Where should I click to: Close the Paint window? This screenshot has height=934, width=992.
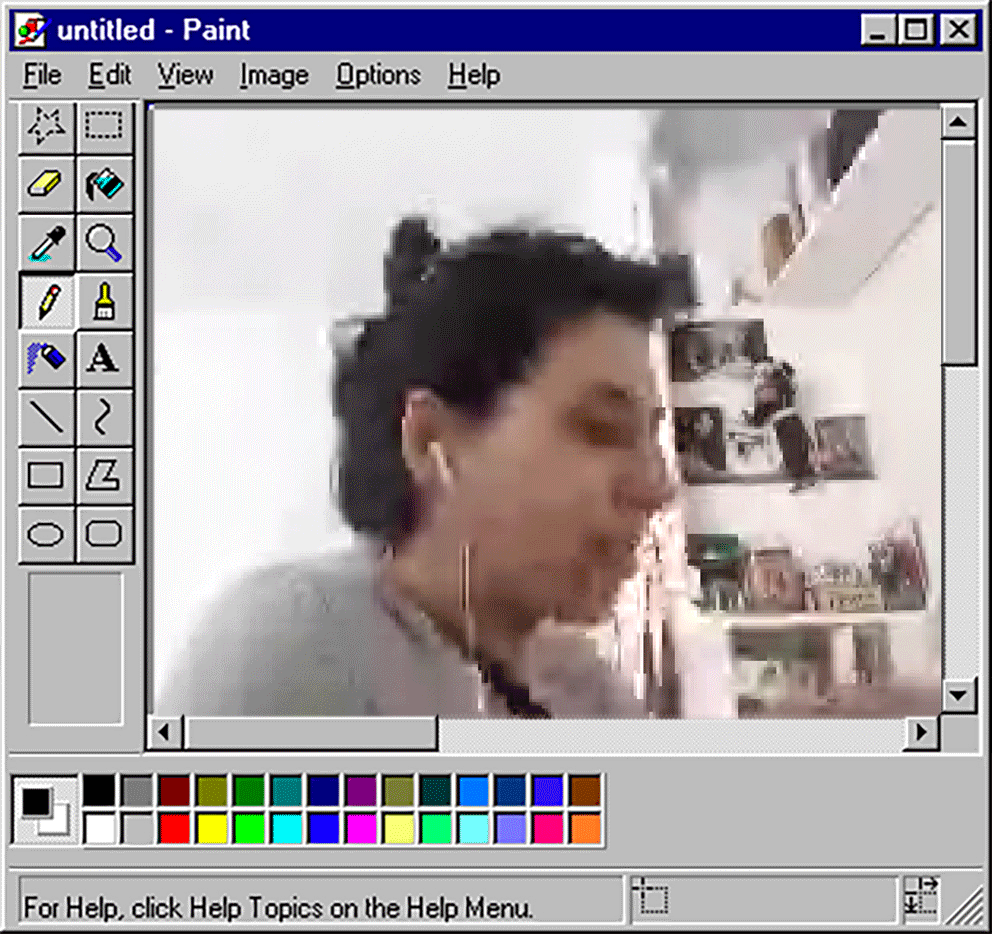tap(958, 30)
